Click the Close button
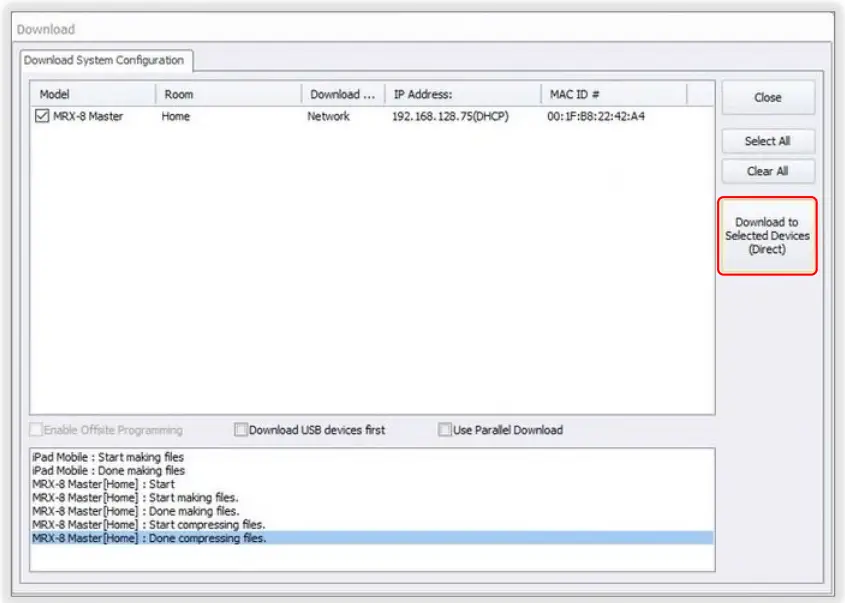The image size is (845, 603). [x=766, y=97]
